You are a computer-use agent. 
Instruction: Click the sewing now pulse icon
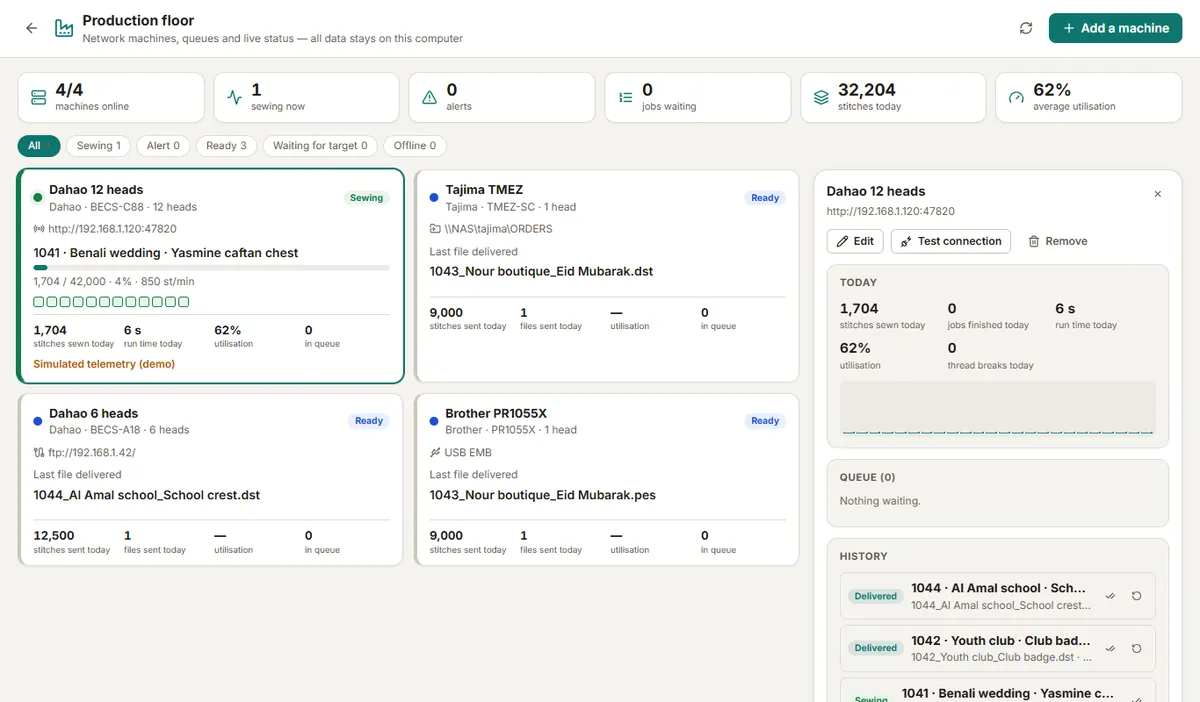[x=235, y=97]
